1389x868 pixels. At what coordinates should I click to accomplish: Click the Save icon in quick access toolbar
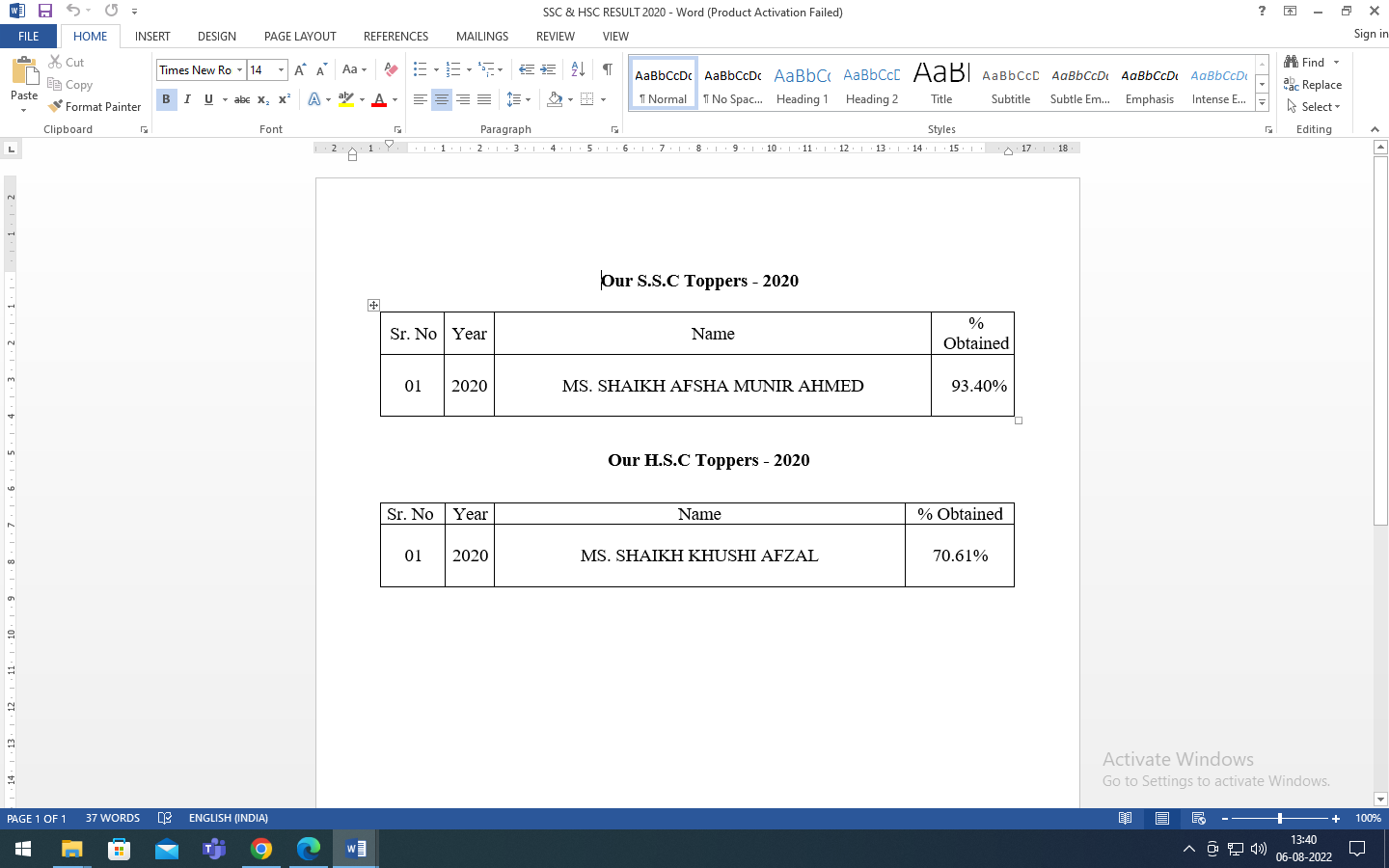click(44, 11)
